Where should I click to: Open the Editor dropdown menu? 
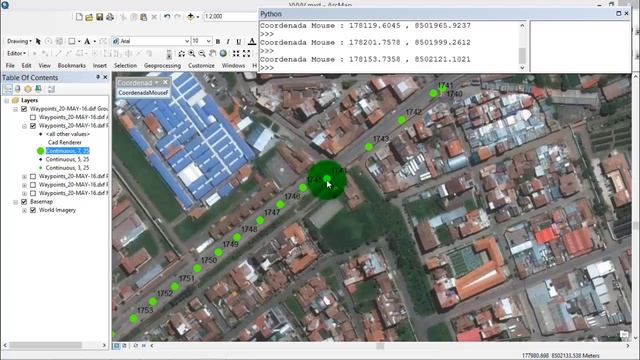[x=16, y=53]
